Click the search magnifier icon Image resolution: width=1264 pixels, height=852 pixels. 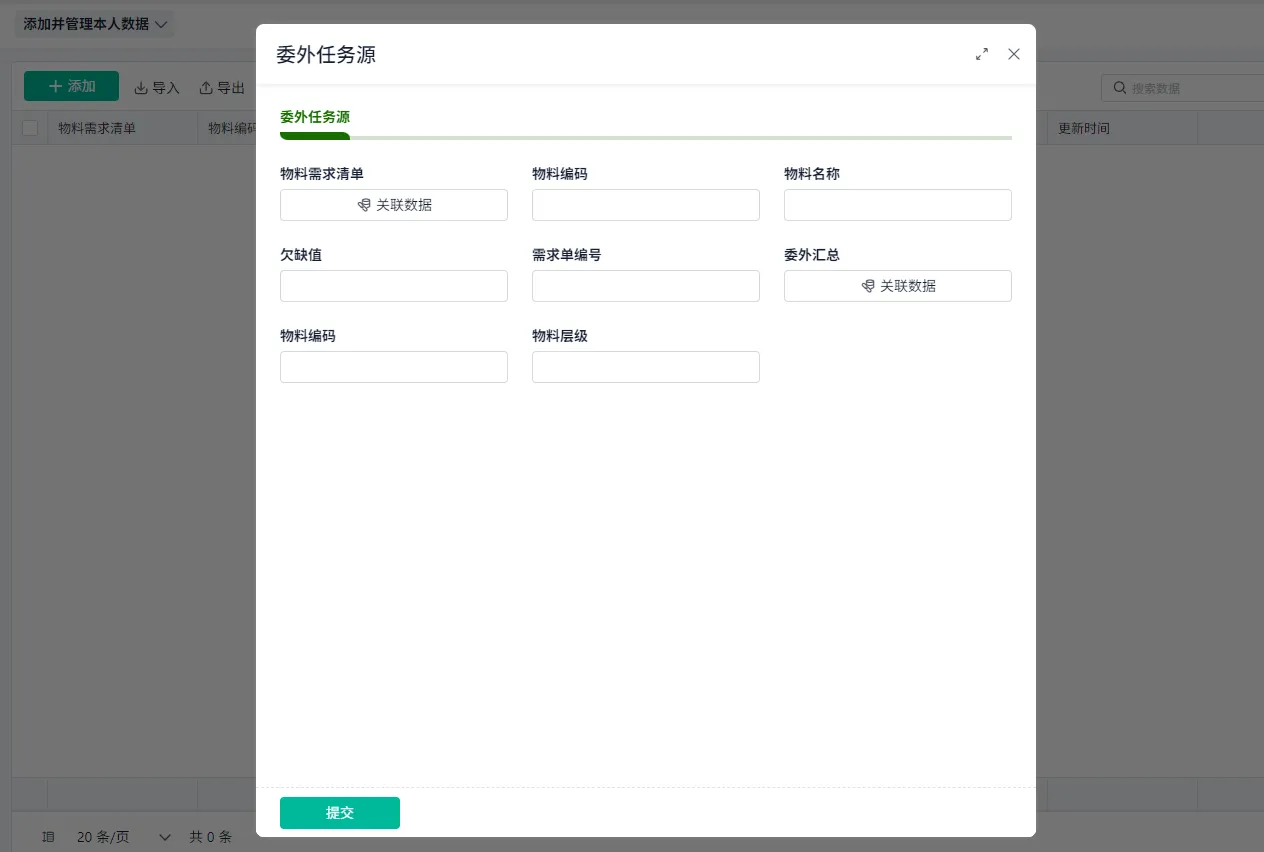click(x=1120, y=88)
